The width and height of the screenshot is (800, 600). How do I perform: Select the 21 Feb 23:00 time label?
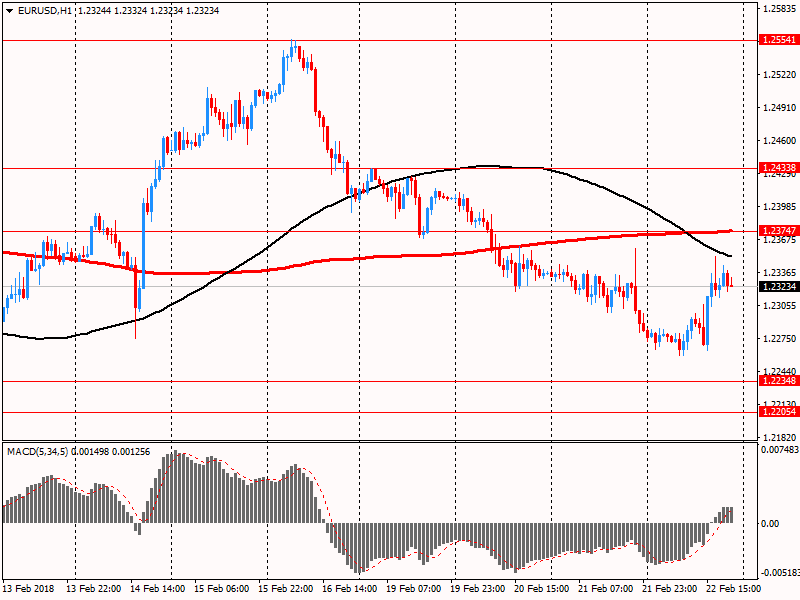coord(670,588)
